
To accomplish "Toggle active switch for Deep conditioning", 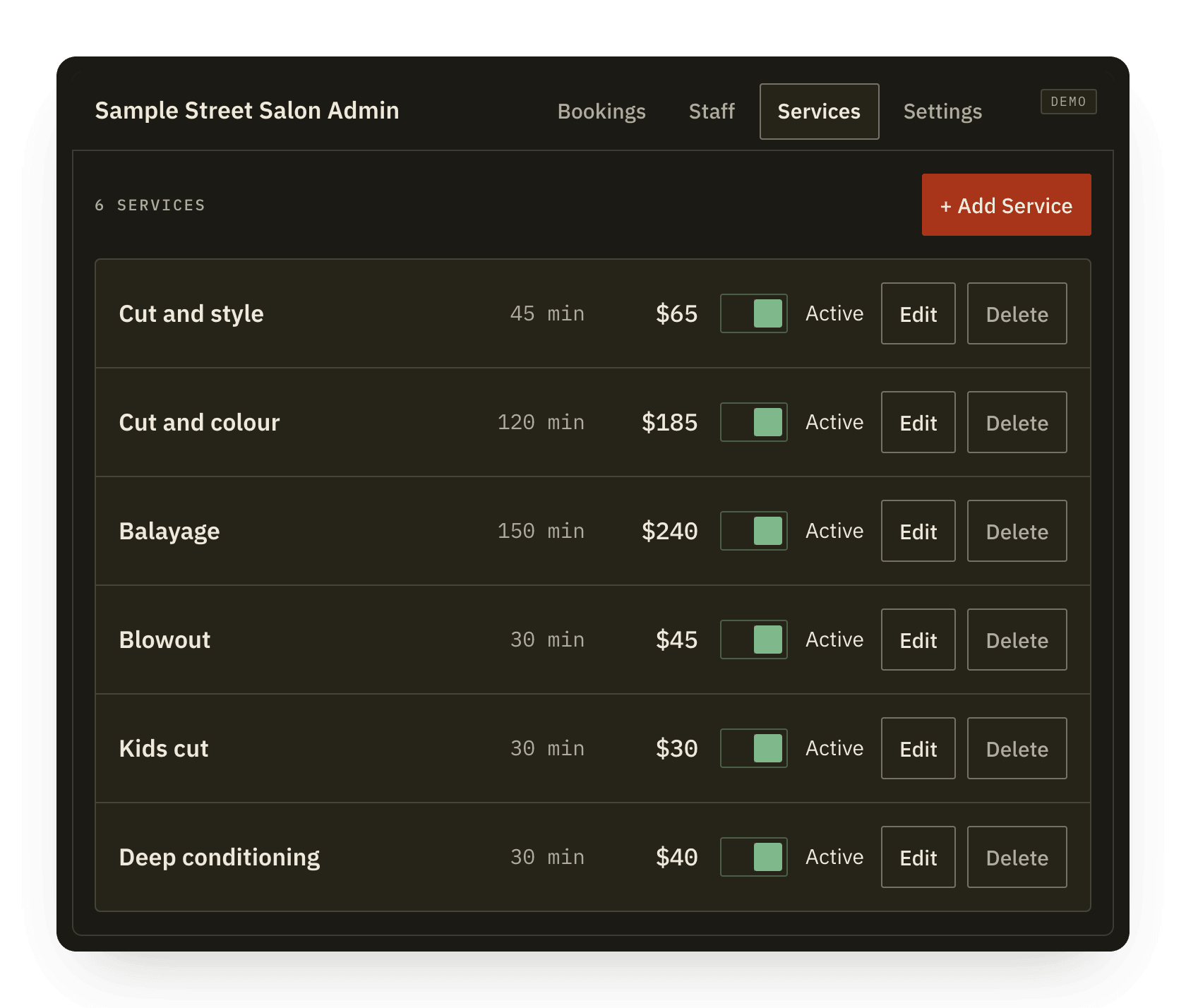I will [x=753, y=857].
